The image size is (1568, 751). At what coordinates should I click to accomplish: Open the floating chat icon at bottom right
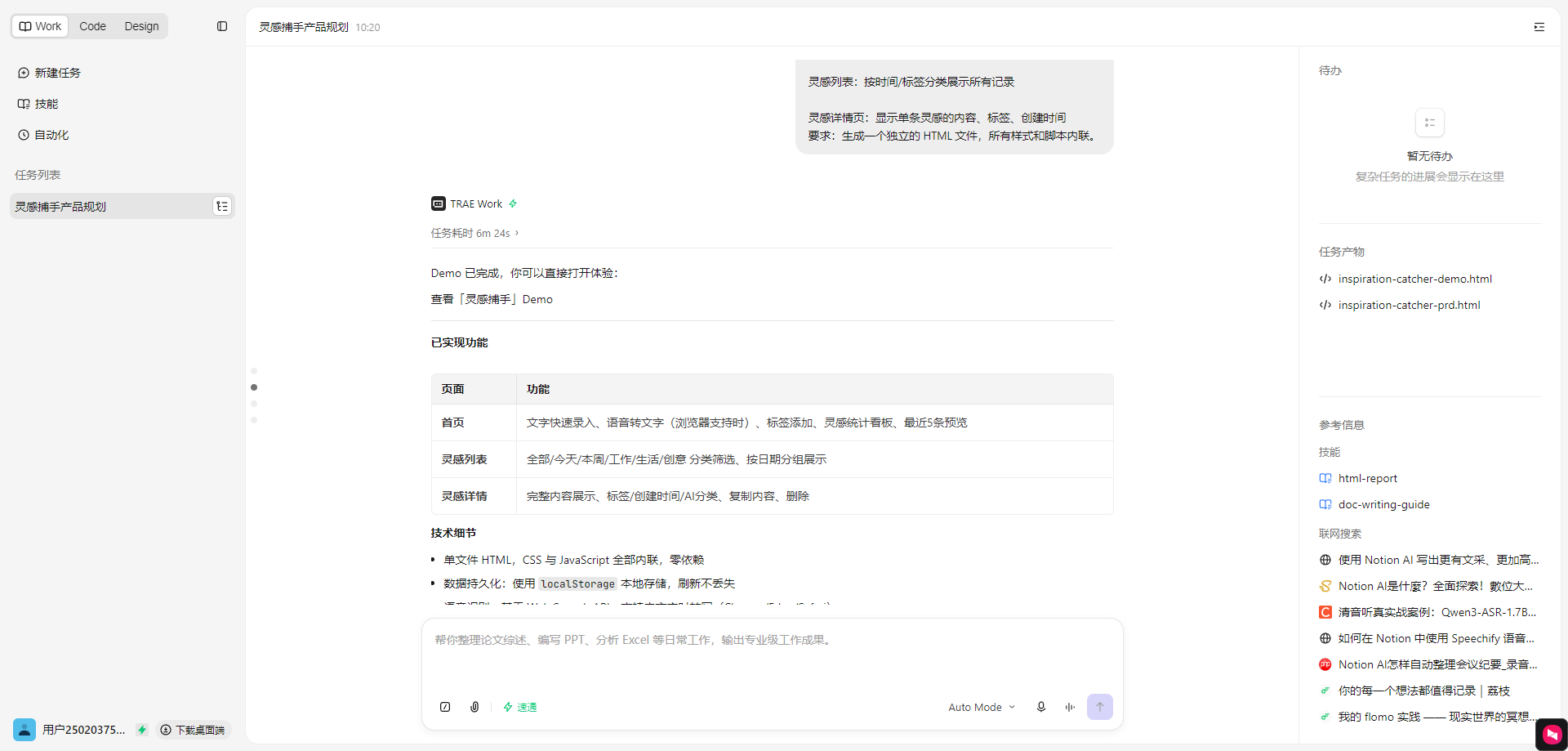tap(1552, 735)
